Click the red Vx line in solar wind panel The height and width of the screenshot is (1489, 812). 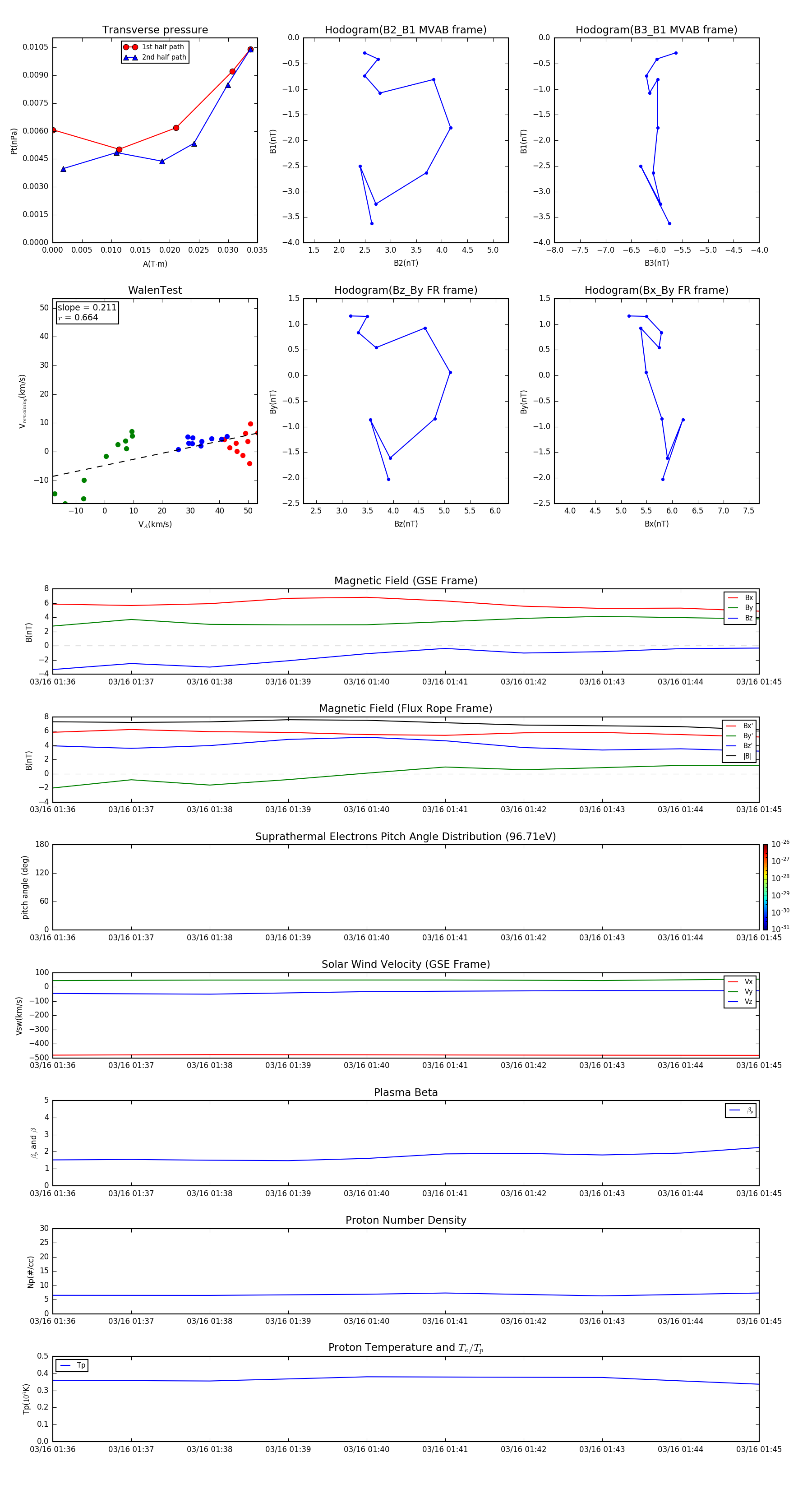coord(406,1055)
